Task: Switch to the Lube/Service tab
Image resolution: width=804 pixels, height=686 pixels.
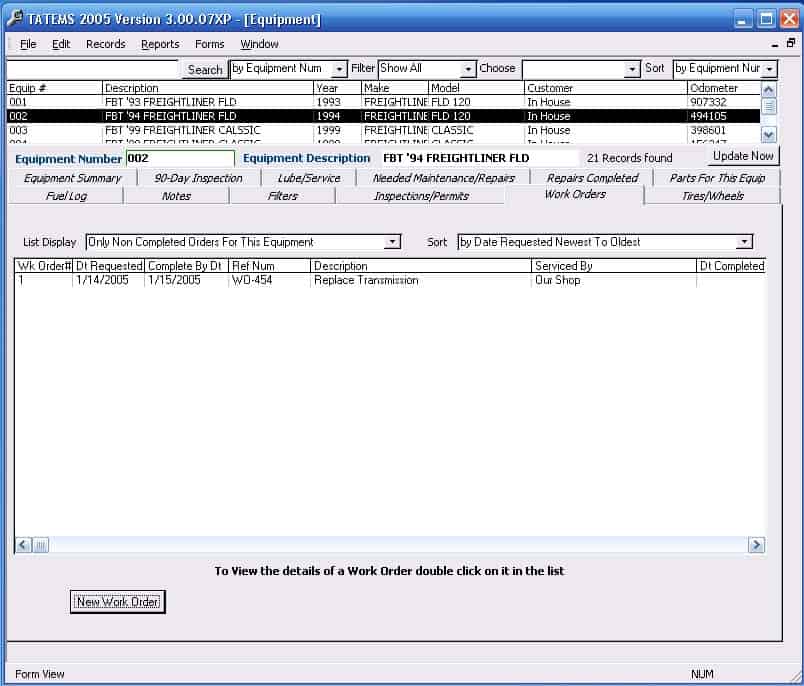Action: tap(309, 178)
